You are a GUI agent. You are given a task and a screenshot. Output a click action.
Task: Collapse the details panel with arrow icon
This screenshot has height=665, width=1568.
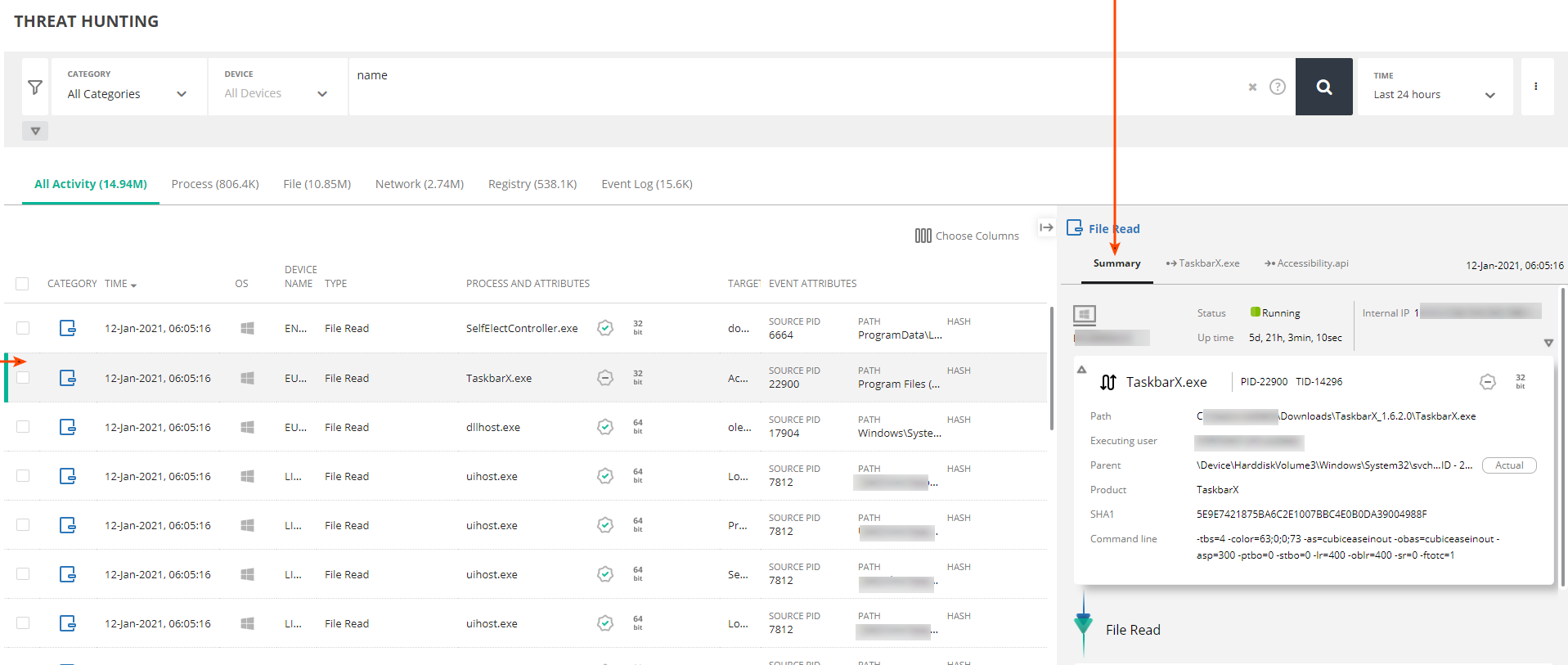[x=1046, y=227]
